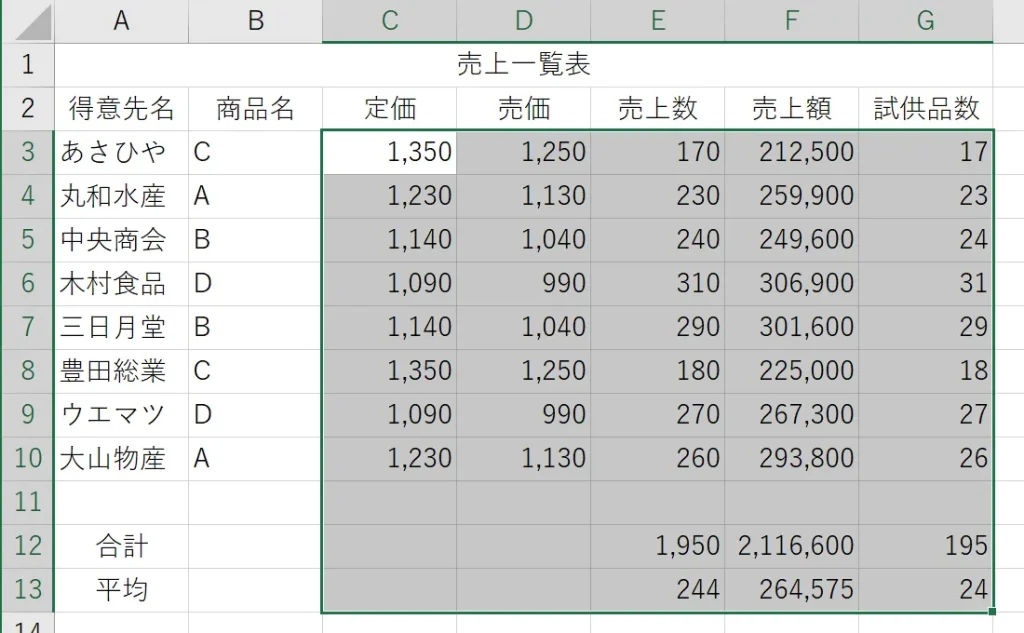Select the active cell with 1,350 in row 3
1024x633 pixels.
click(x=389, y=152)
